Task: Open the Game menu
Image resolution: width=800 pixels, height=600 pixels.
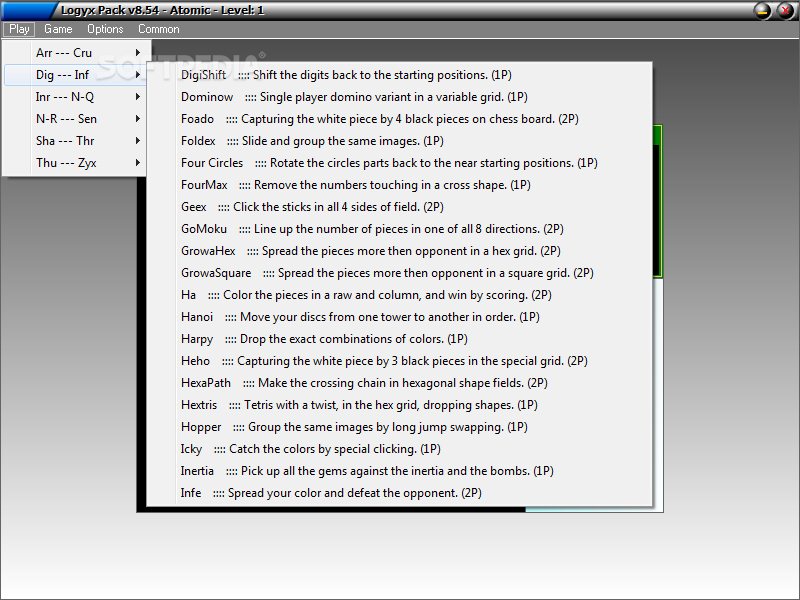Action: click(x=58, y=29)
